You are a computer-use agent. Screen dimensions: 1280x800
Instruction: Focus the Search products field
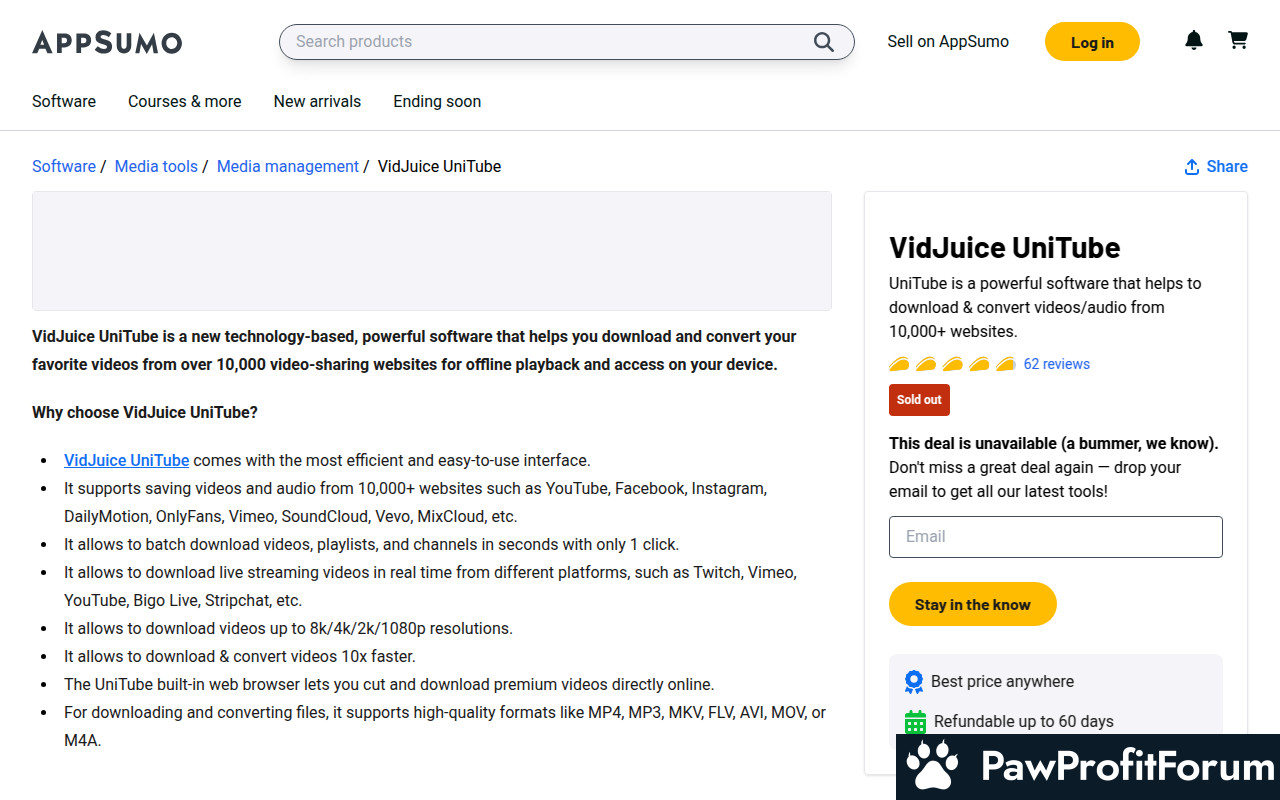click(566, 42)
